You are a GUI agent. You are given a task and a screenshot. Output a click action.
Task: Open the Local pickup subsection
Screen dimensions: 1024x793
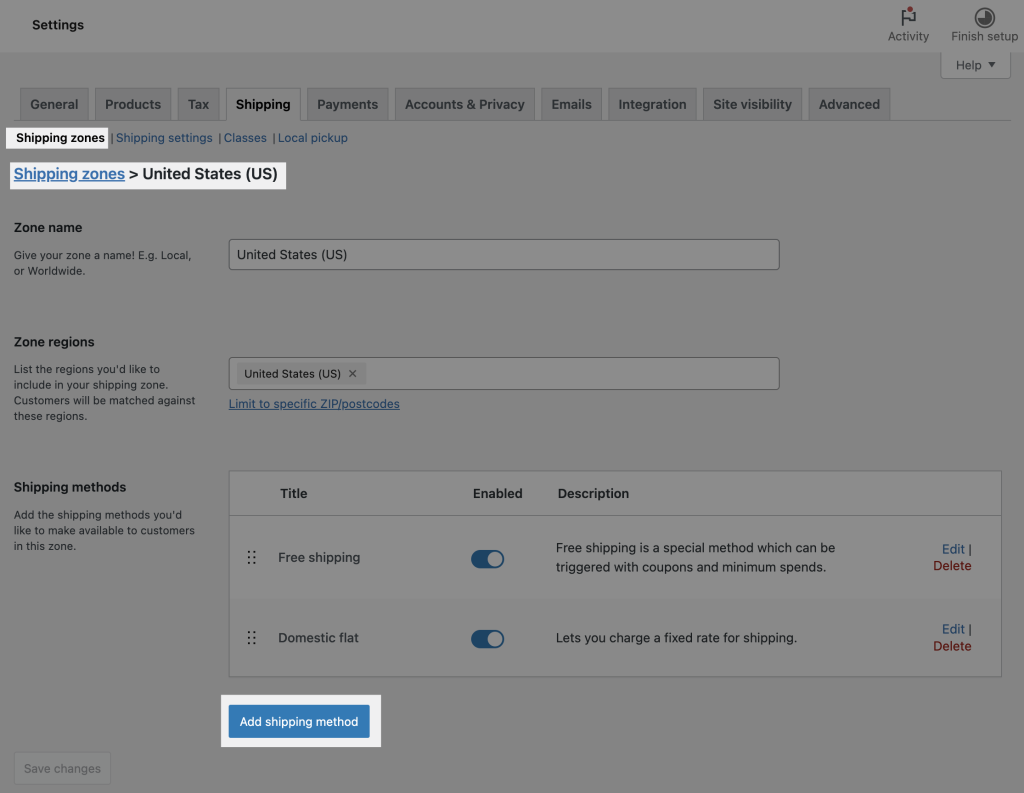(x=313, y=137)
